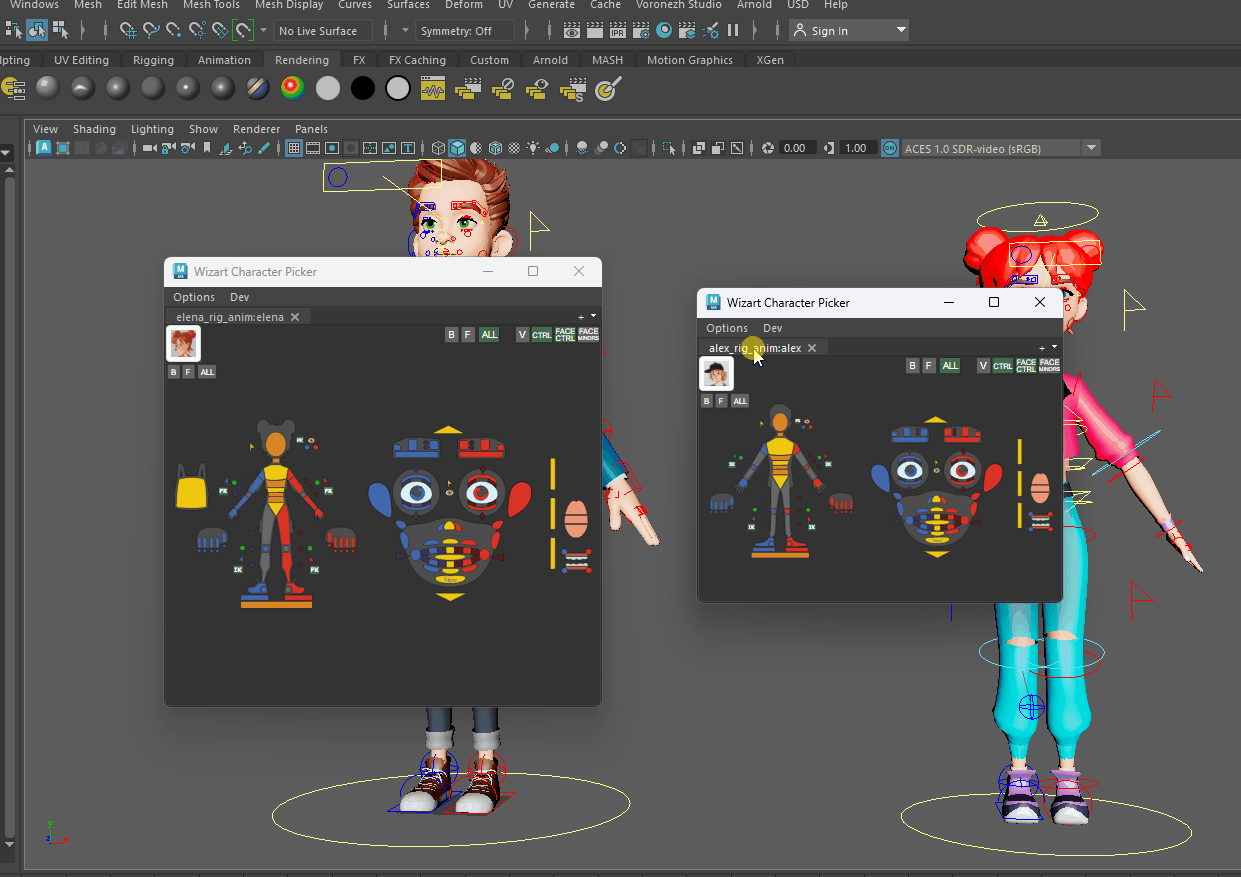Toggle the viewport grid display icon

(294, 148)
